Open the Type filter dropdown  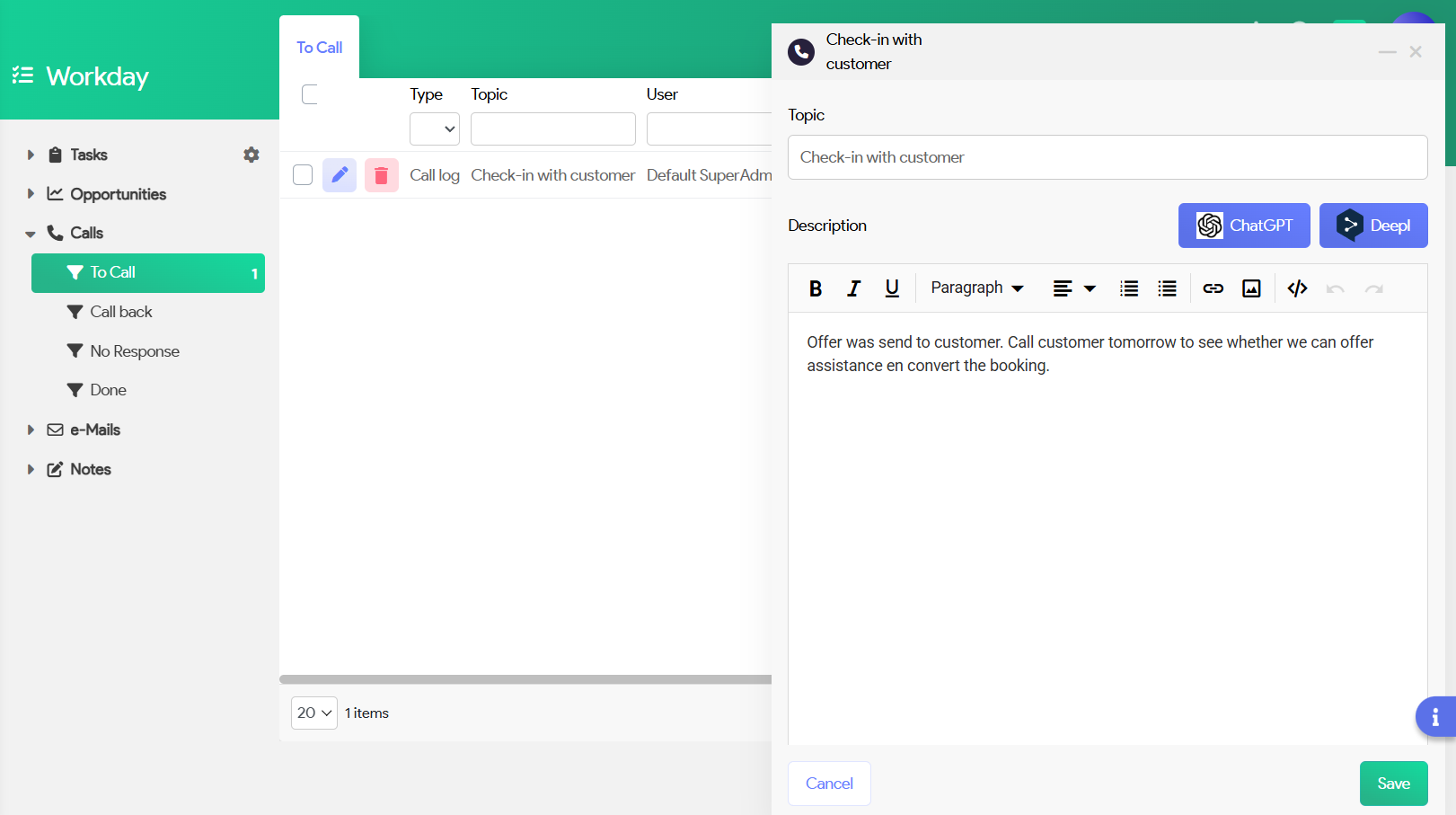point(435,129)
